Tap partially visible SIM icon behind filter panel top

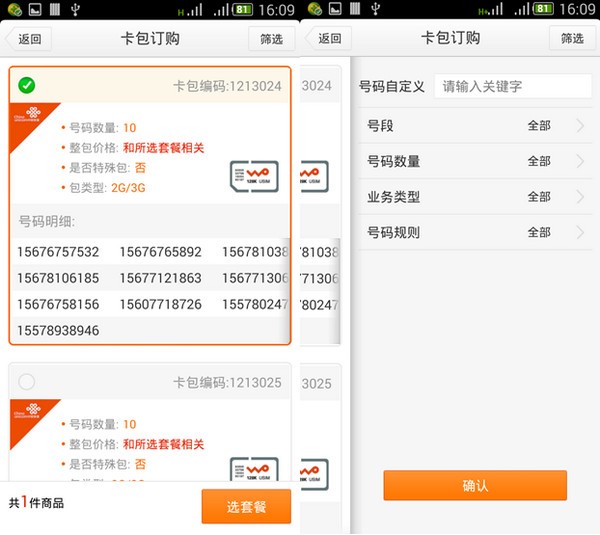pyautogui.click(x=314, y=176)
